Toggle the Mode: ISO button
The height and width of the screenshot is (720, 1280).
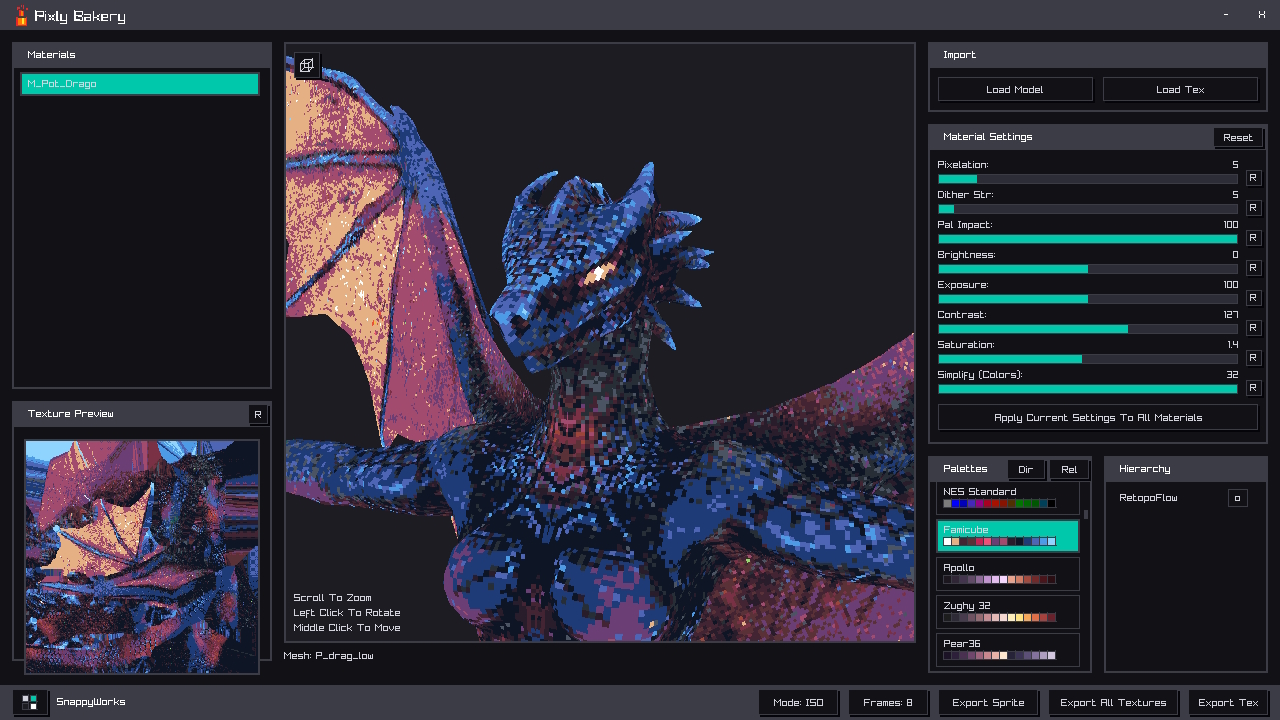[x=798, y=703]
